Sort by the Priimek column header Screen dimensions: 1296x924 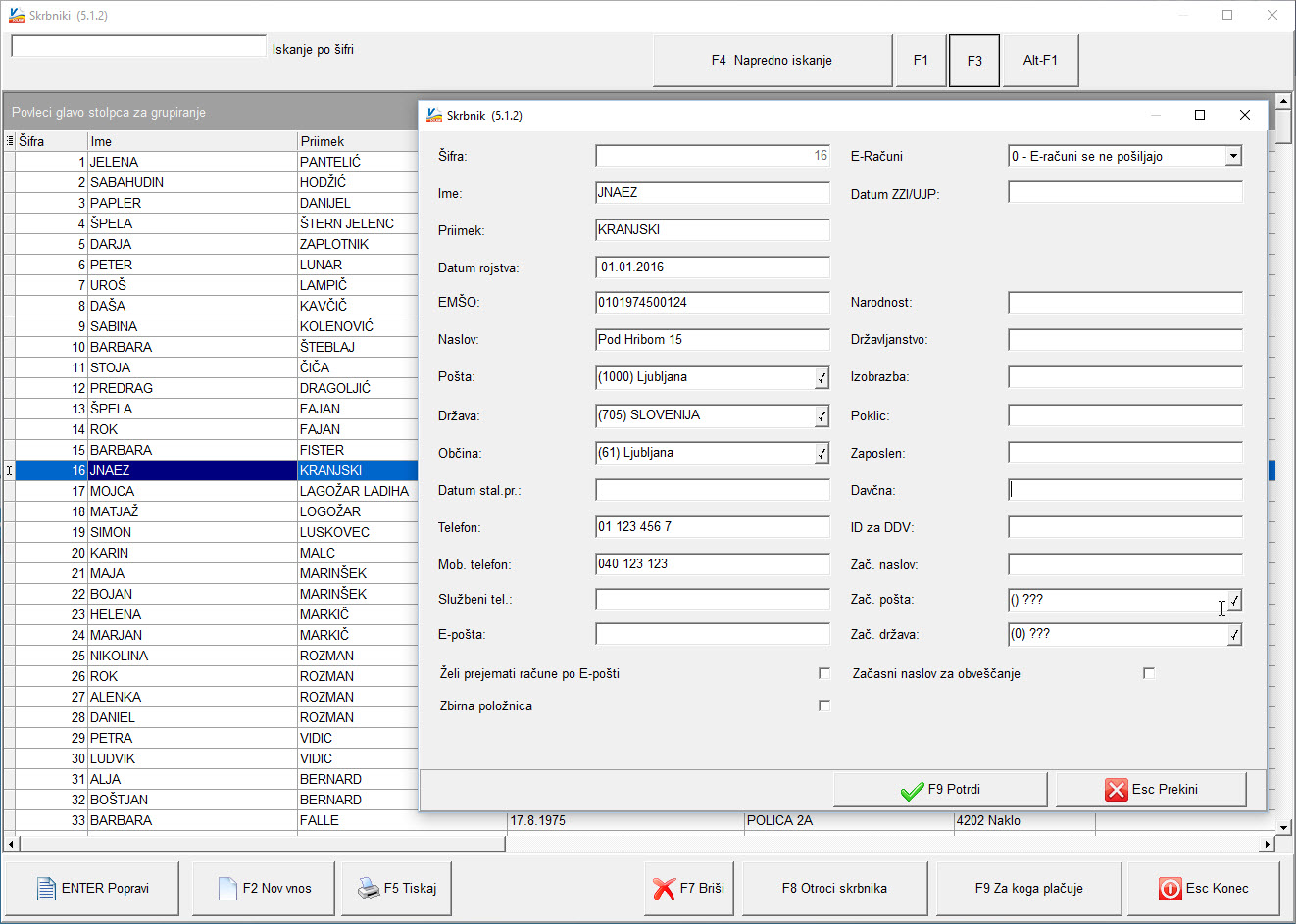click(358, 141)
